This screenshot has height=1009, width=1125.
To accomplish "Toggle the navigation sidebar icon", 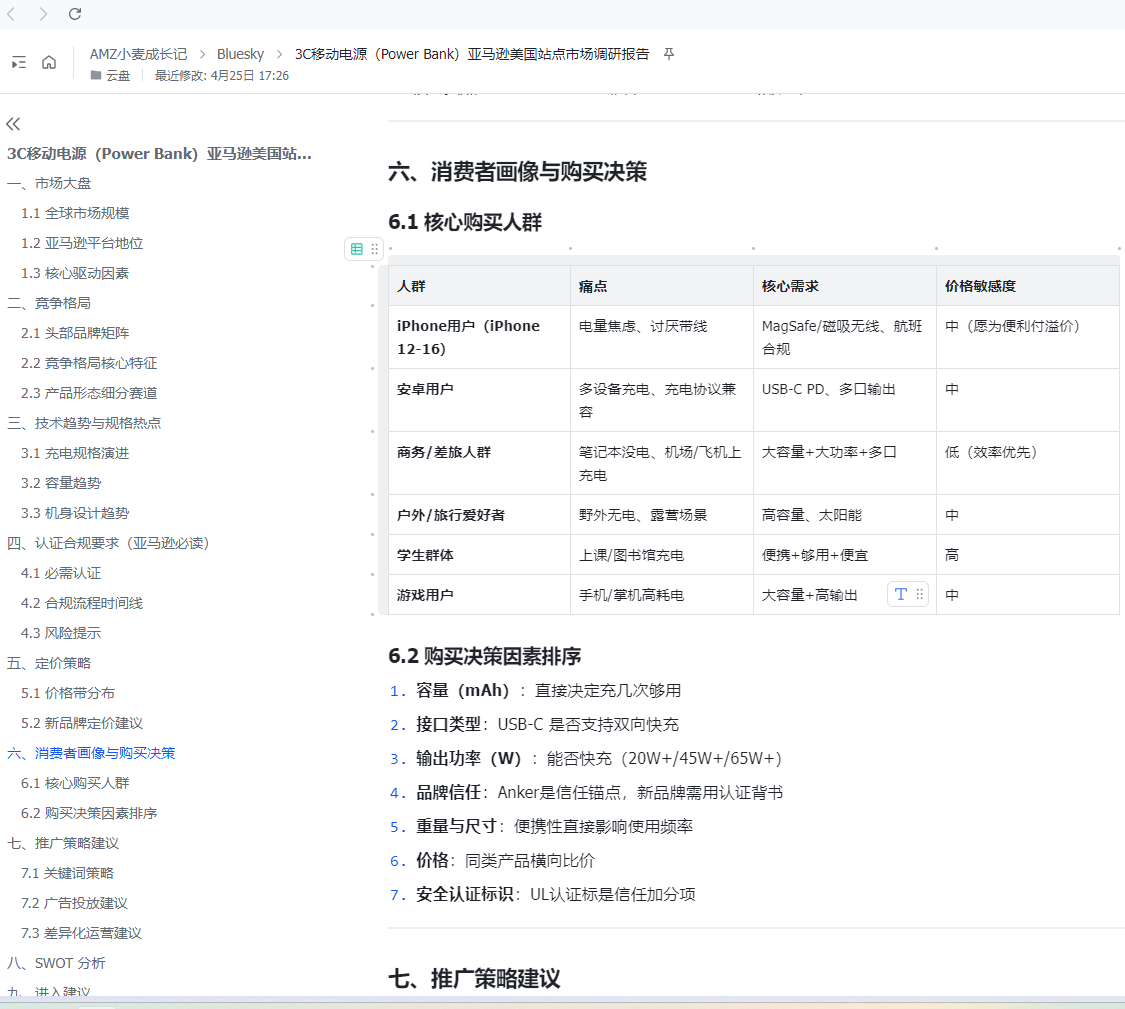I will tap(19, 63).
